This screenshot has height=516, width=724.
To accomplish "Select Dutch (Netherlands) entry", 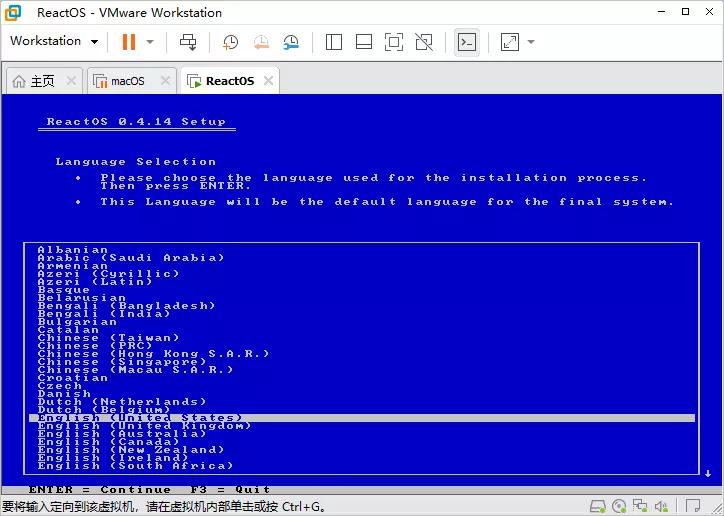I will point(122,402).
